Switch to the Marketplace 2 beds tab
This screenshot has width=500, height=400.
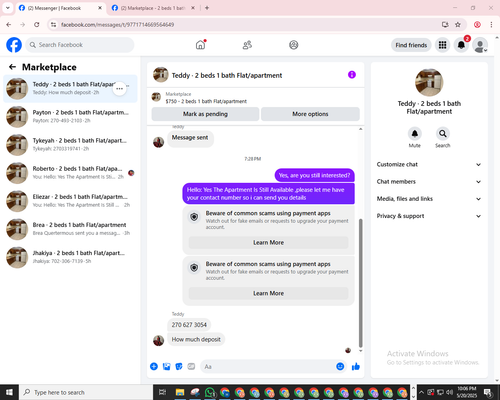[153, 8]
